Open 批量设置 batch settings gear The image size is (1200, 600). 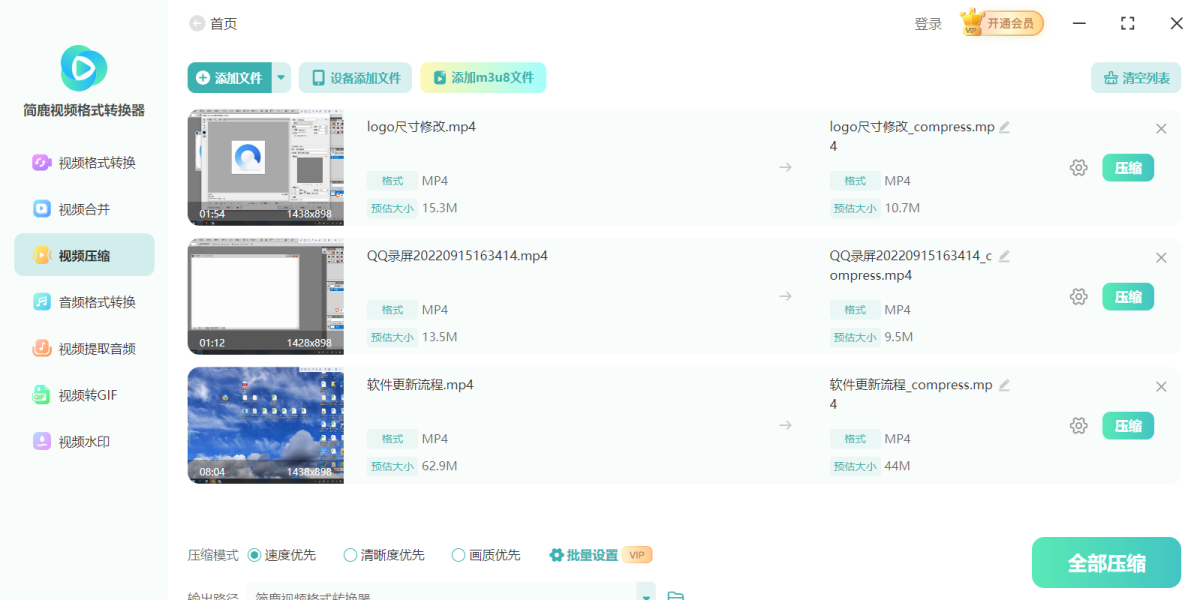[557, 555]
